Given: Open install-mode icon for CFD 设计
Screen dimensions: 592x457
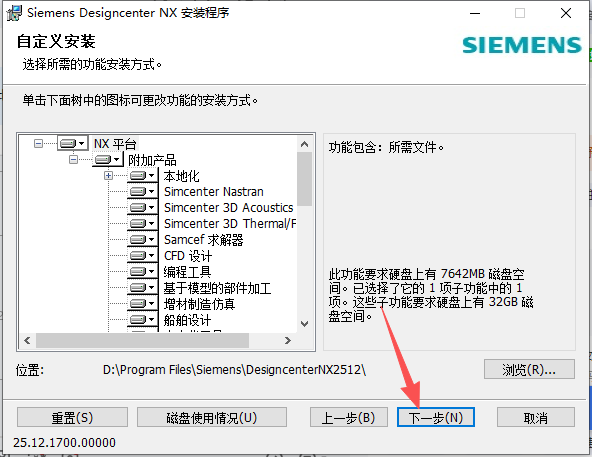Looking at the screenshot, I should tap(143, 256).
